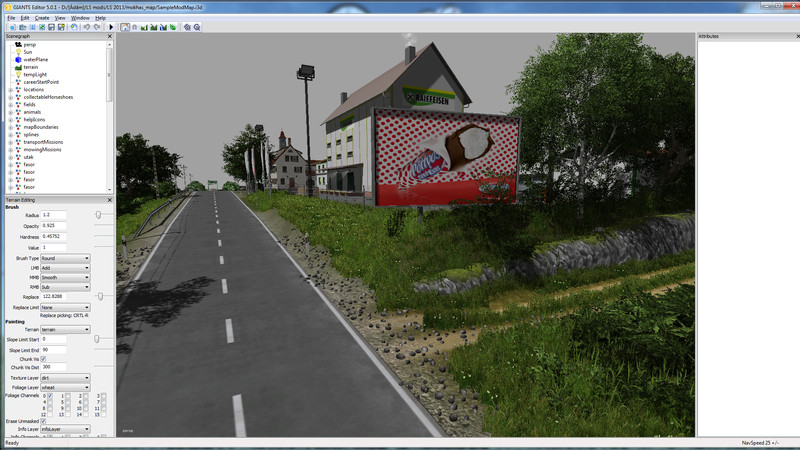Viewport: 800px width, 450px height.
Task: Click the last magnifier icon in toolbar
Action: [x=196, y=27]
